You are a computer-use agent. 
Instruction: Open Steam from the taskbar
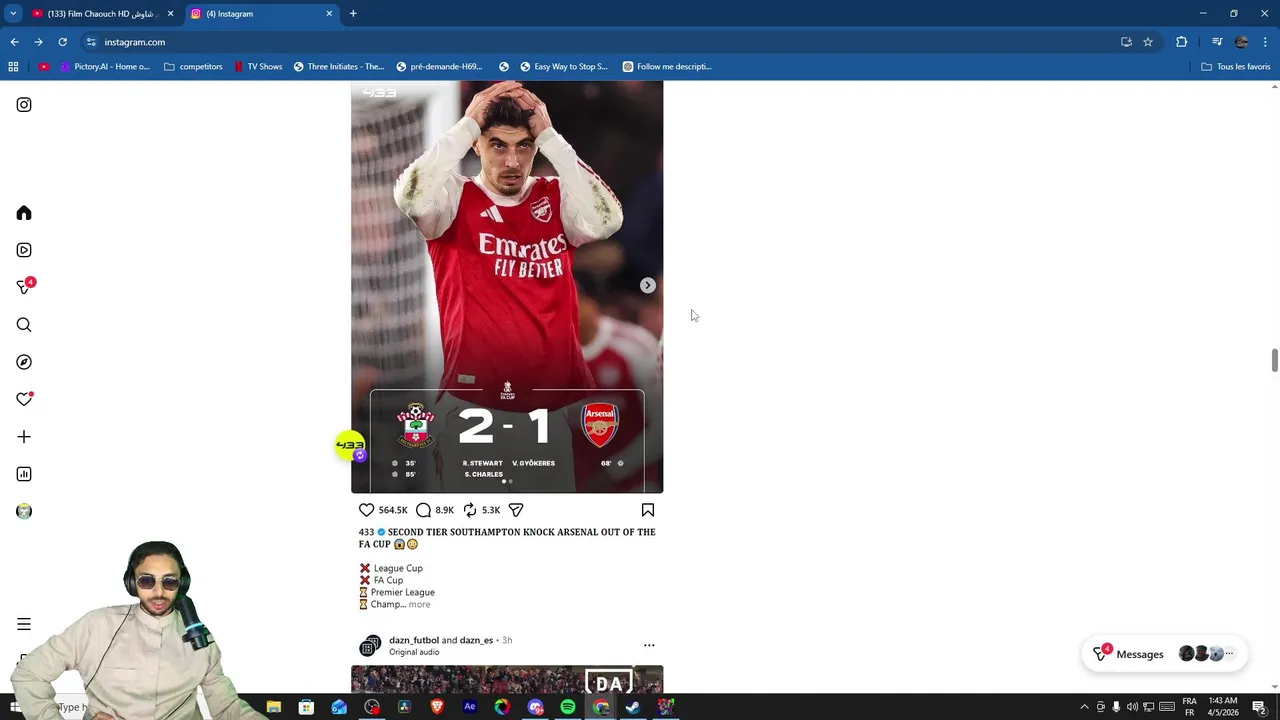pos(633,707)
